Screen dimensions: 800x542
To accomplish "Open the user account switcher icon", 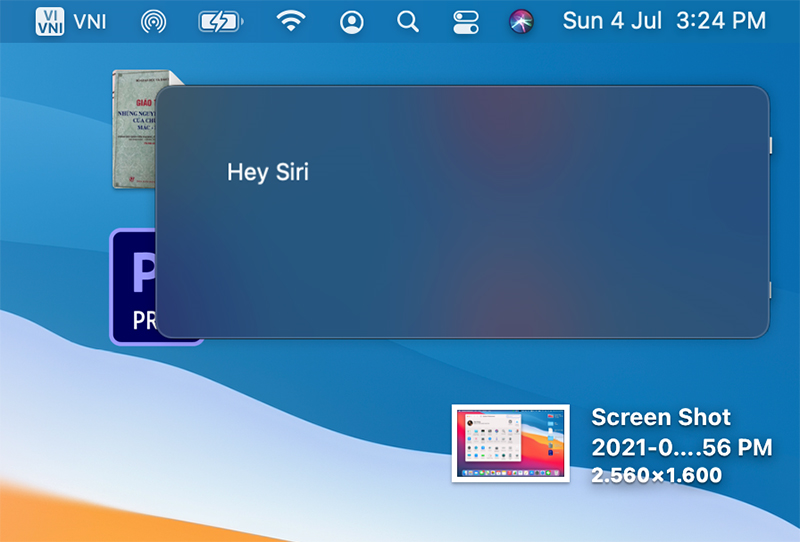I will pos(352,22).
